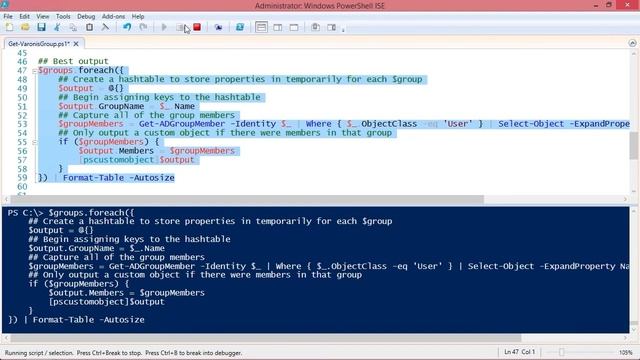Screen dimensions: 640x360
Task: Open the Add-ons menu
Action: pos(113,16)
